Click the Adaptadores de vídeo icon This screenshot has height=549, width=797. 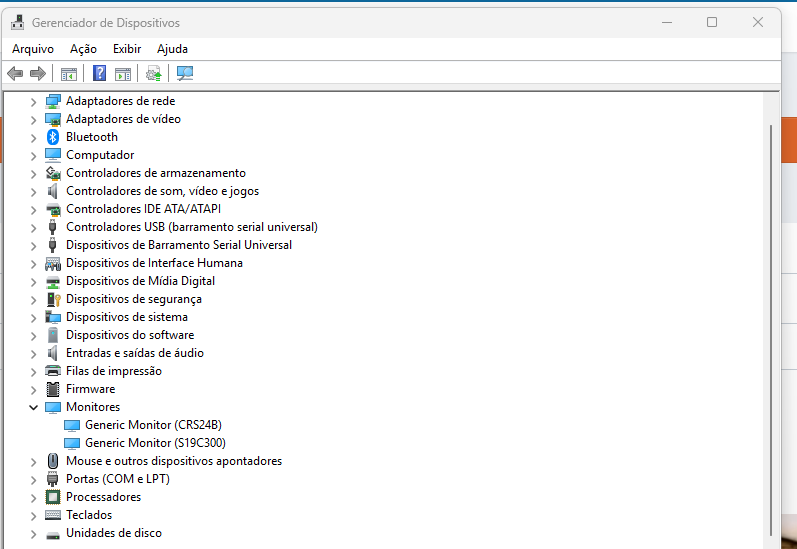[53, 119]
